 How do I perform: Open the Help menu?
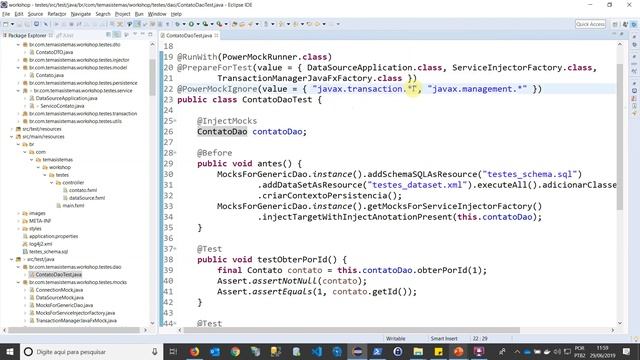point(176,14)
